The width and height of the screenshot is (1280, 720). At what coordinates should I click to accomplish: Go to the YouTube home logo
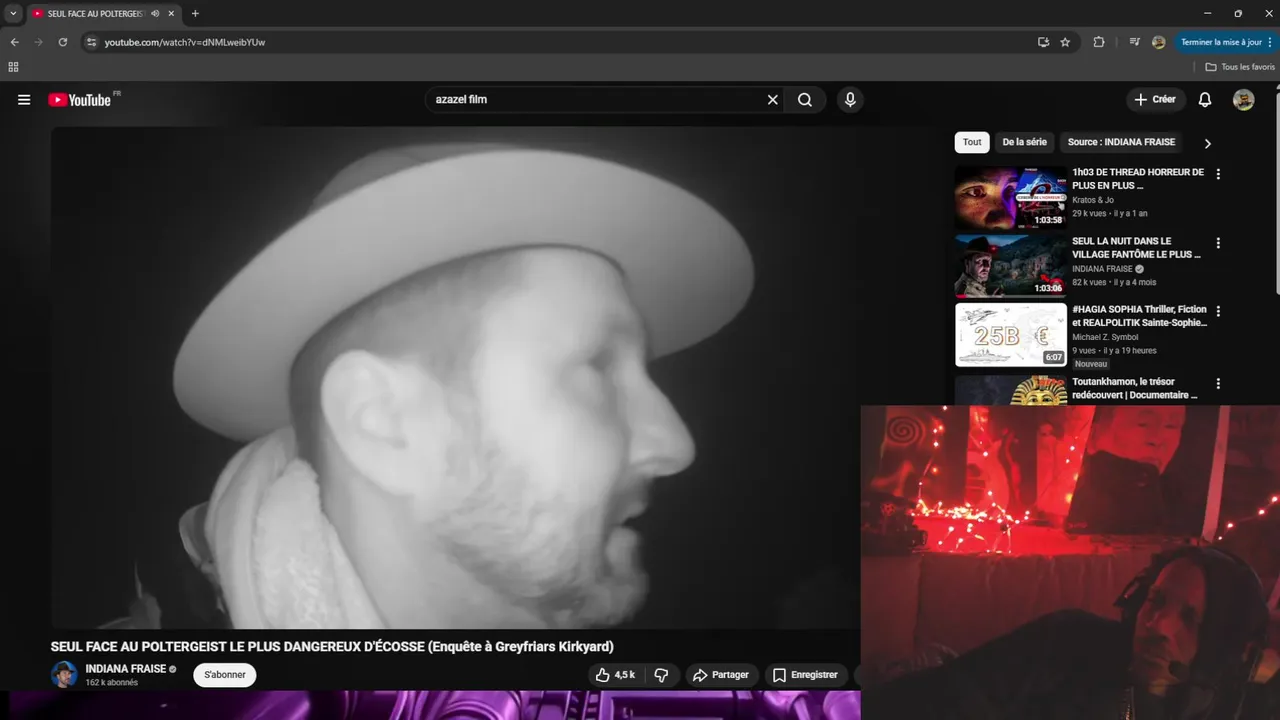(79, 100)
